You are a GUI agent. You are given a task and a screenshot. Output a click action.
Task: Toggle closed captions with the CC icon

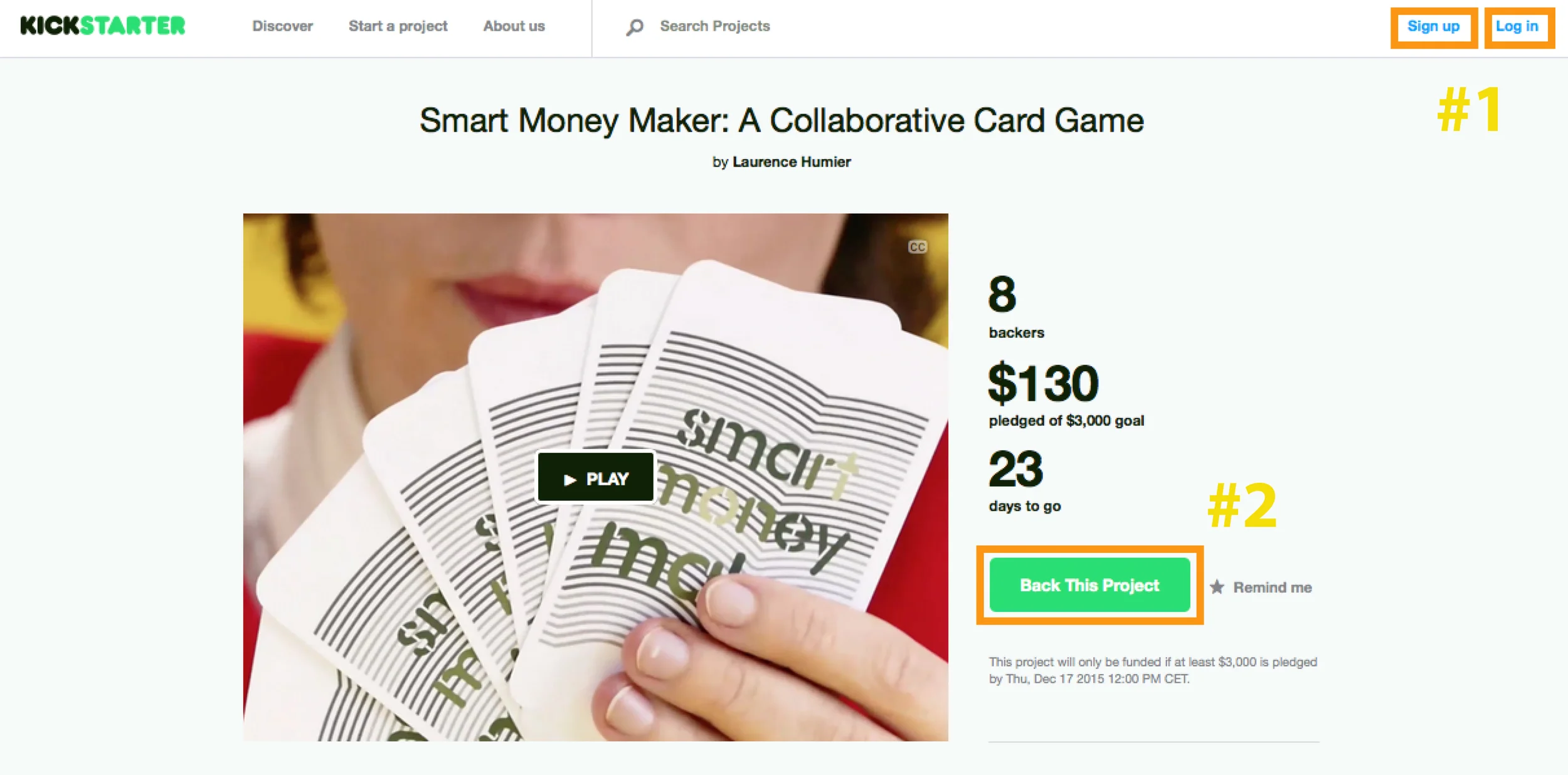click(x=917, y=247)
